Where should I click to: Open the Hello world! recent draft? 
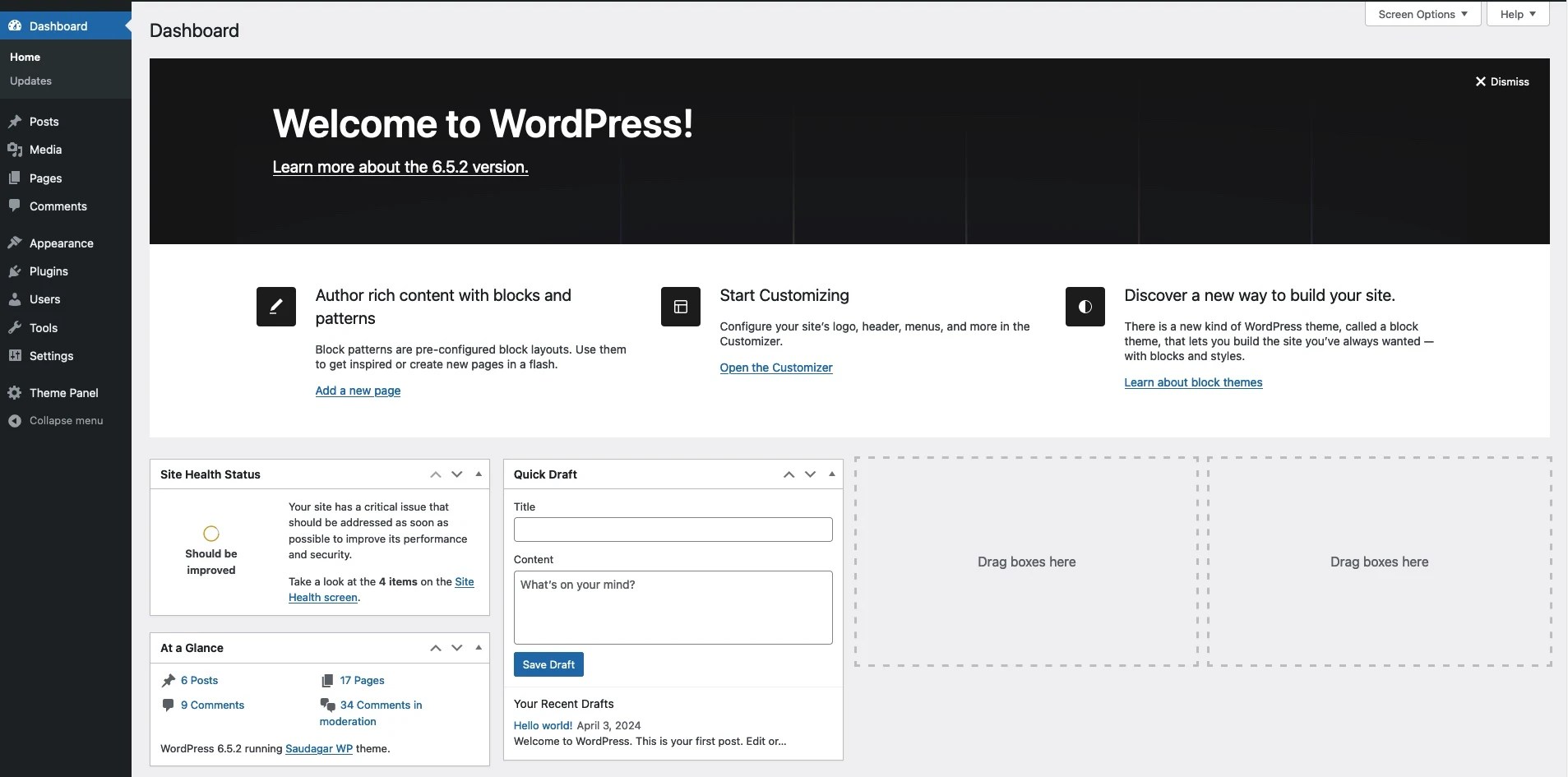(x=543, y=725)
